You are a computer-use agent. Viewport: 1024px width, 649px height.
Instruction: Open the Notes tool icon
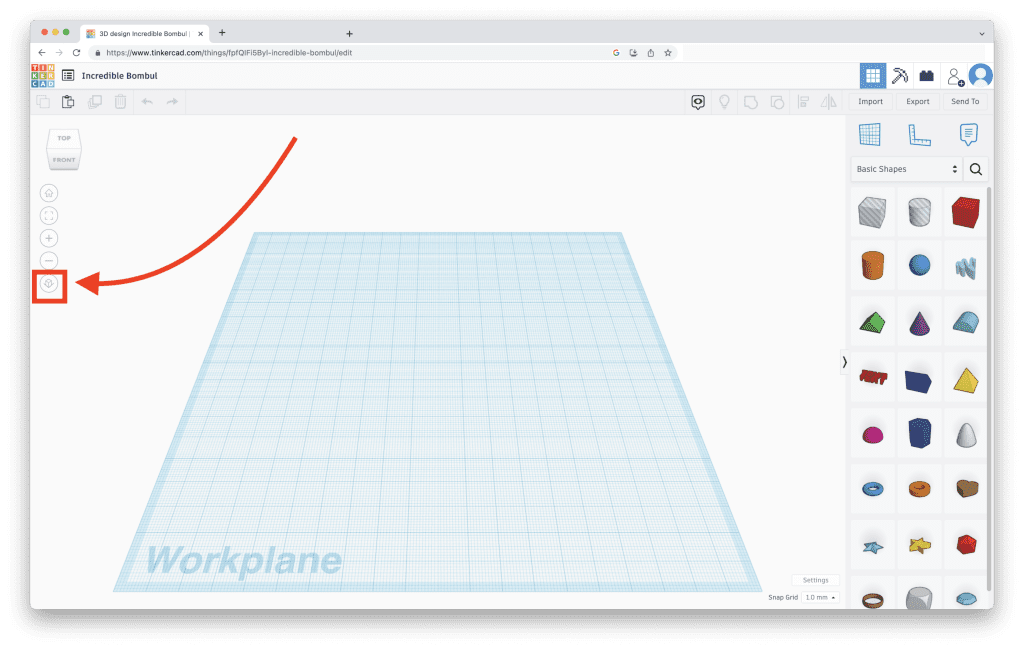click(968, 135)
